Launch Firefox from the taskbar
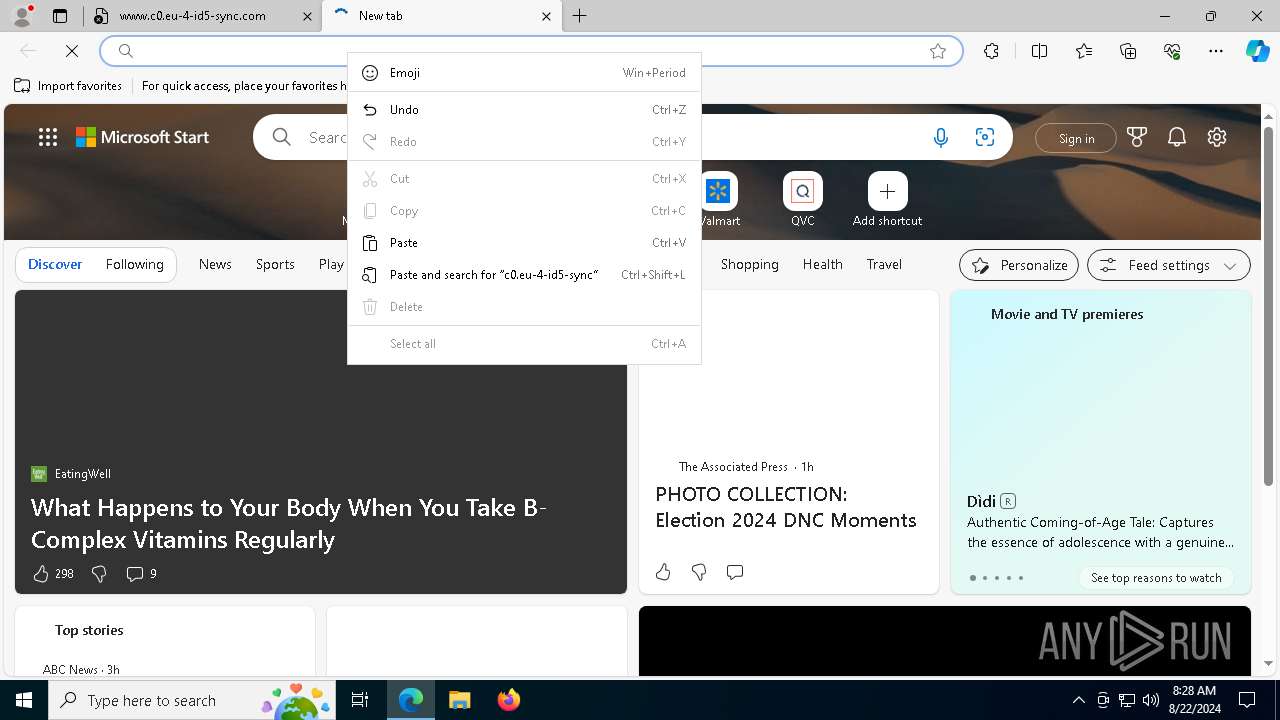The height and width of the screenshot is (720, 1280). 508,700
